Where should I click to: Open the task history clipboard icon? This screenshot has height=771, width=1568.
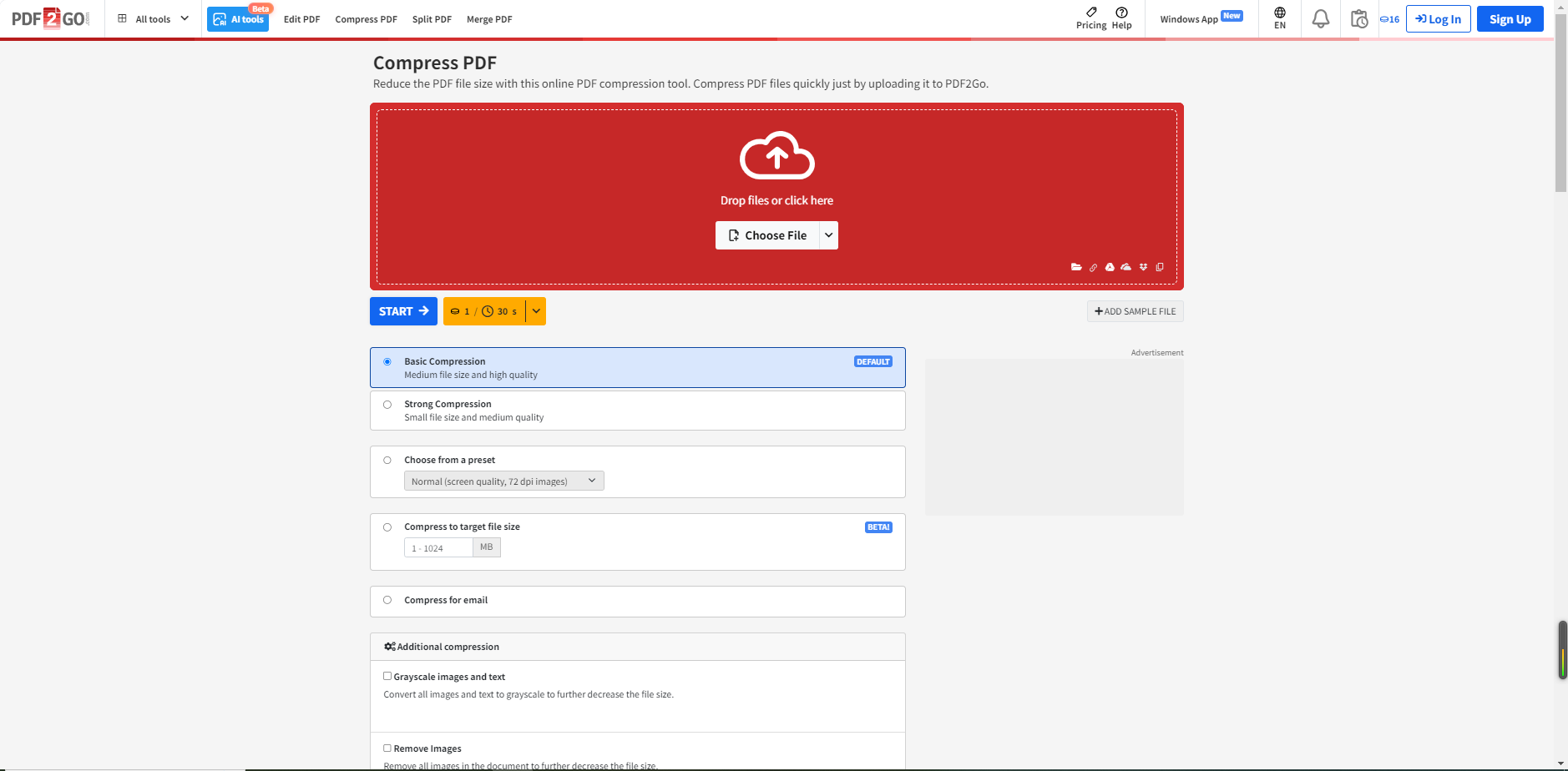coord(1359,19)
